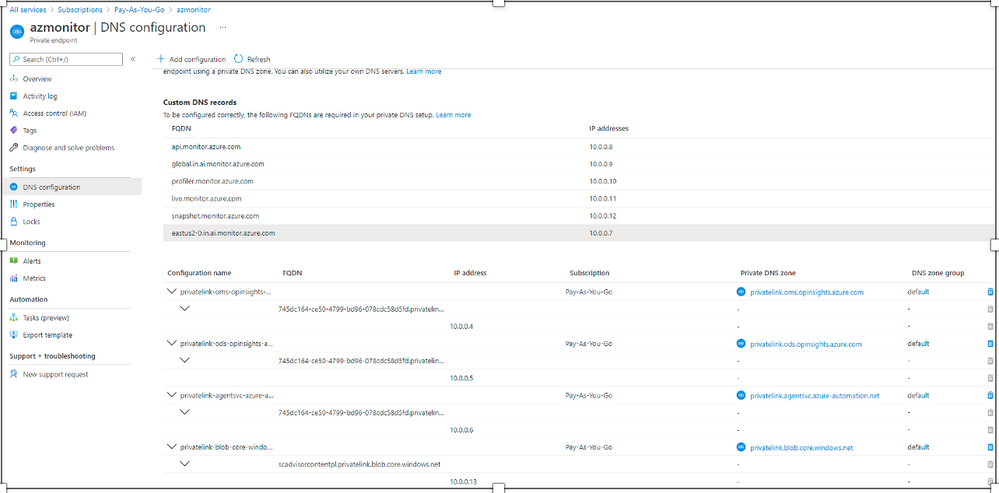Click Add configuration button
The width and height of the screenshot is (999, 493).
pos(191,59)
